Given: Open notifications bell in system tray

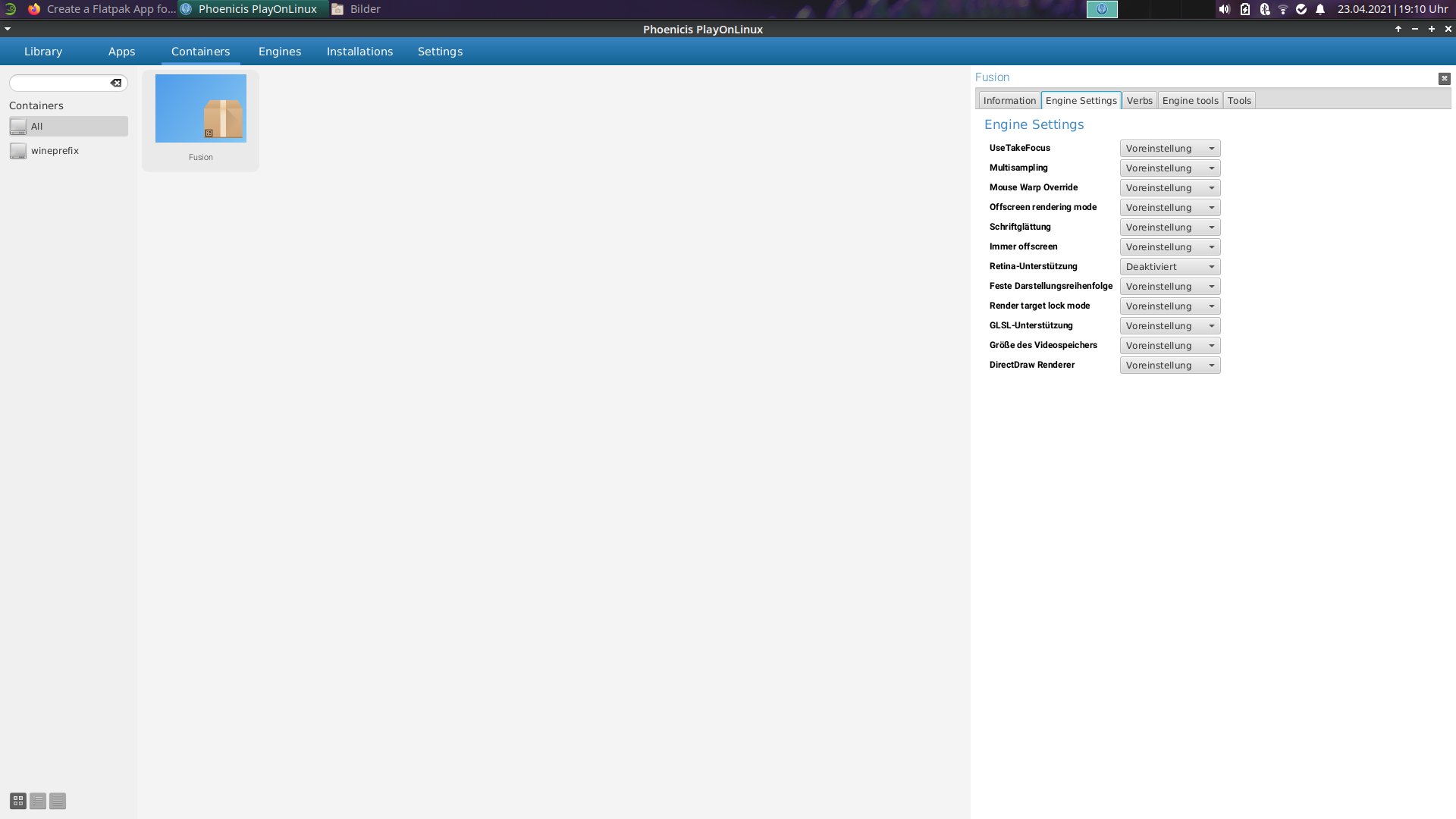Looking at the screenshot, I should click(x=1320, y=9).
